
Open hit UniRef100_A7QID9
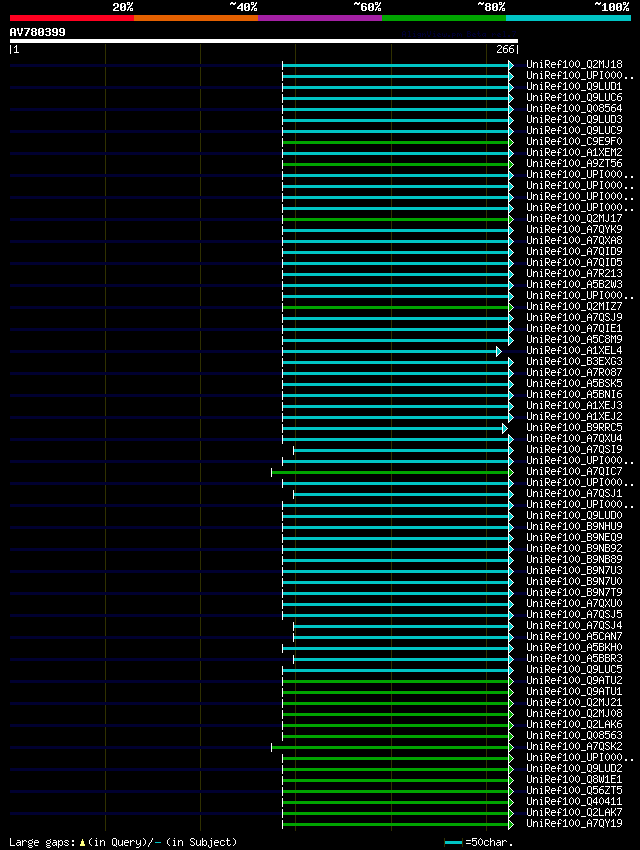pos(574,252)
